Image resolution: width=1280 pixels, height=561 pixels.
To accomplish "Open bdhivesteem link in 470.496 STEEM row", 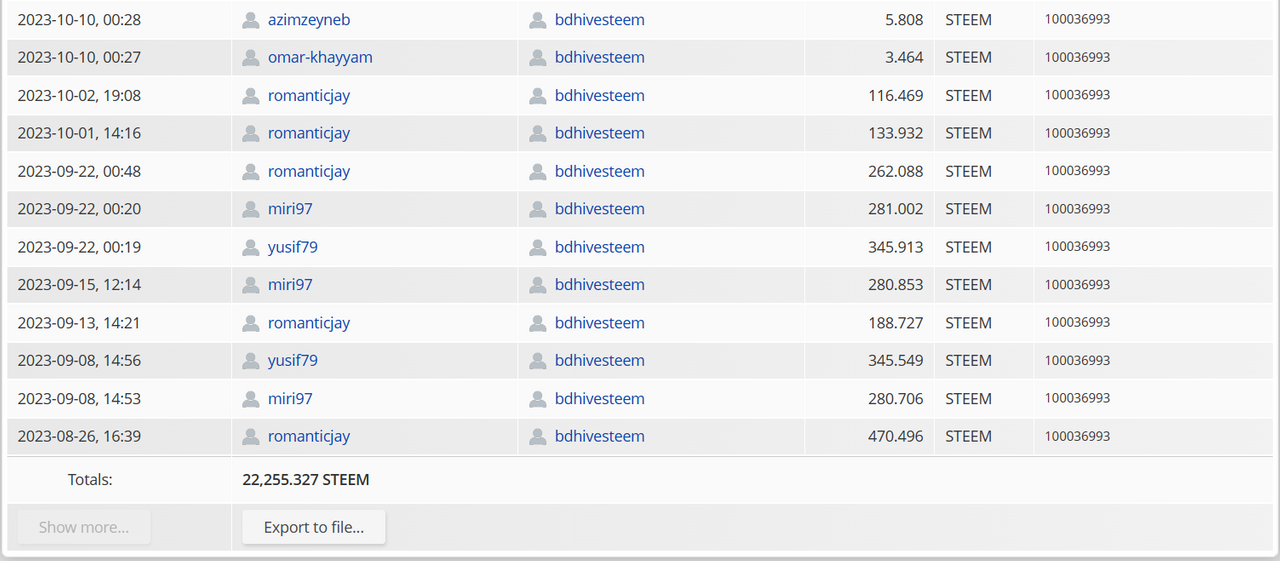I will tap(600, 436).
